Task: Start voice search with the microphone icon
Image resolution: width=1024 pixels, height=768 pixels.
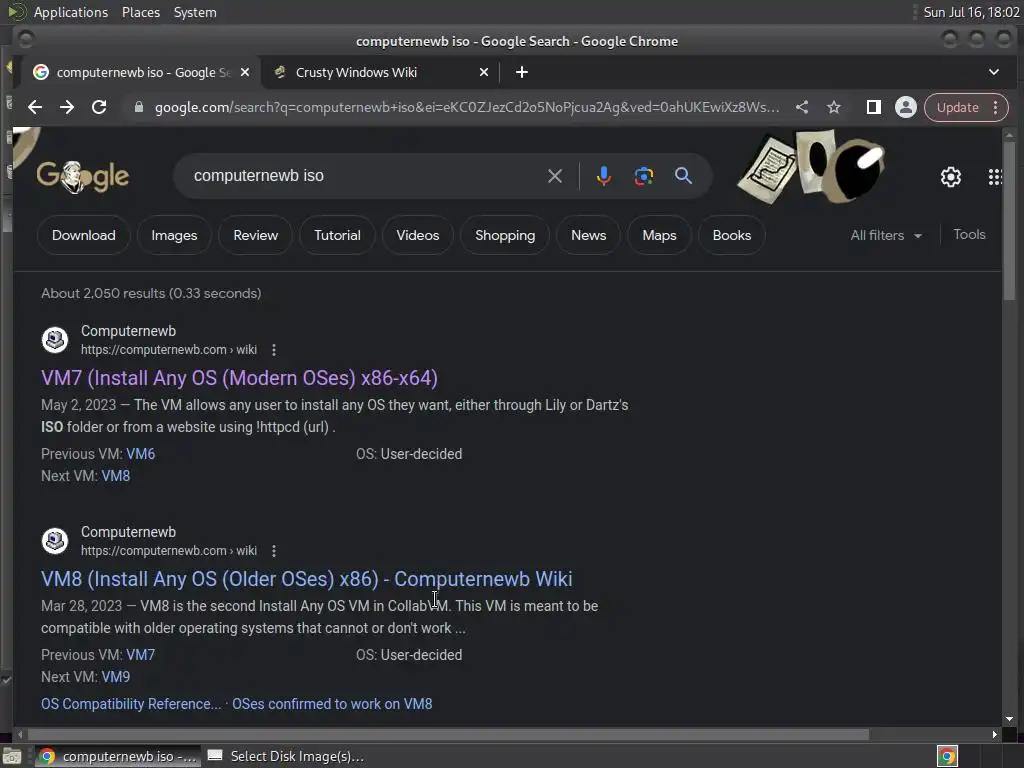Action: (603, 176)
